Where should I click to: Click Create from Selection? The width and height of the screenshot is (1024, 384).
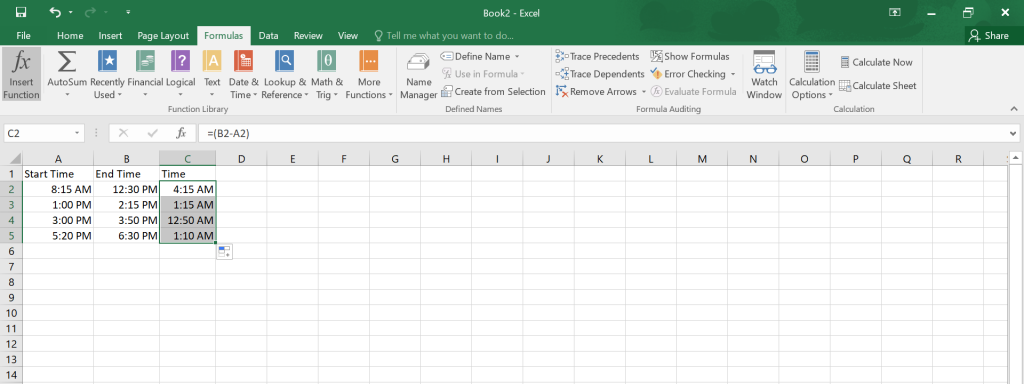pyautogui.click(x=493, y=91)
